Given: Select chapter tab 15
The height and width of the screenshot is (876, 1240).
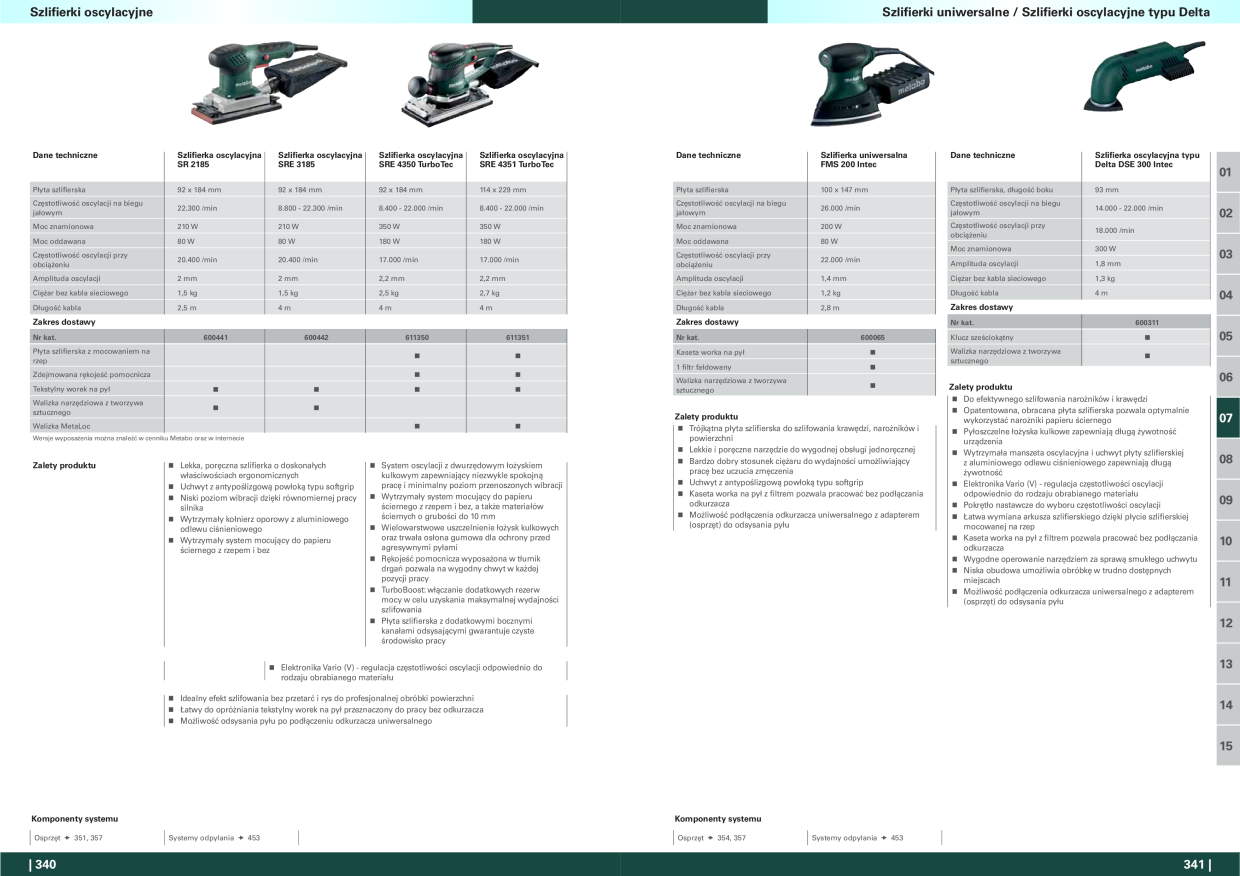Looking at the screenshot, I should pos(1227,746).
